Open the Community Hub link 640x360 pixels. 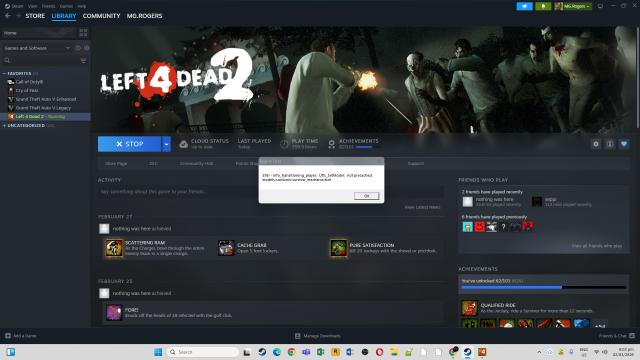pos(196,164)
